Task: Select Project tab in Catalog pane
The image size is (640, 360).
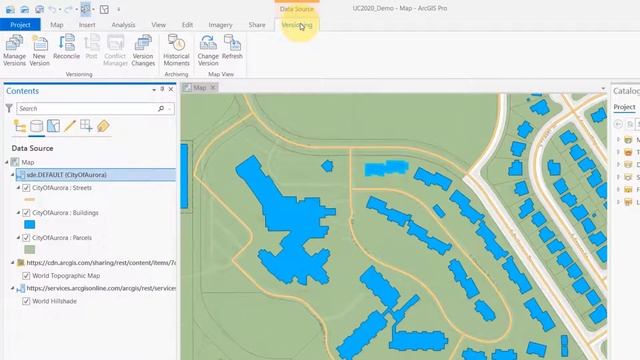Action: click(624, 107)
